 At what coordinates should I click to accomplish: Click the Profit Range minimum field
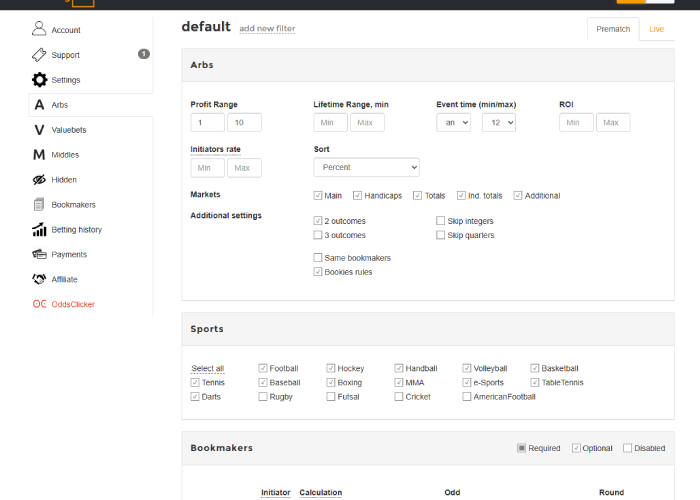[x=208, y=122]
